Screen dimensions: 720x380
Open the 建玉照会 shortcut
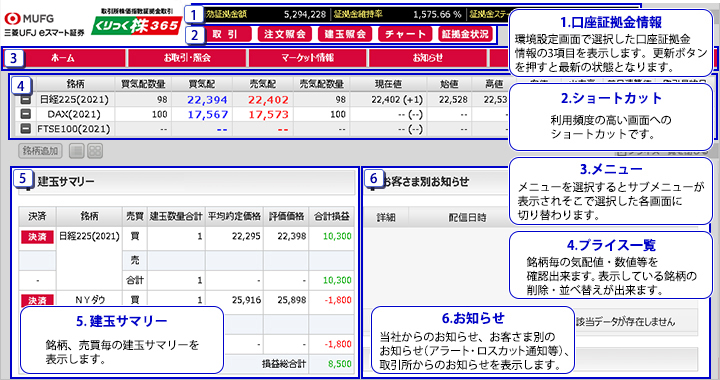coord(345,34)
